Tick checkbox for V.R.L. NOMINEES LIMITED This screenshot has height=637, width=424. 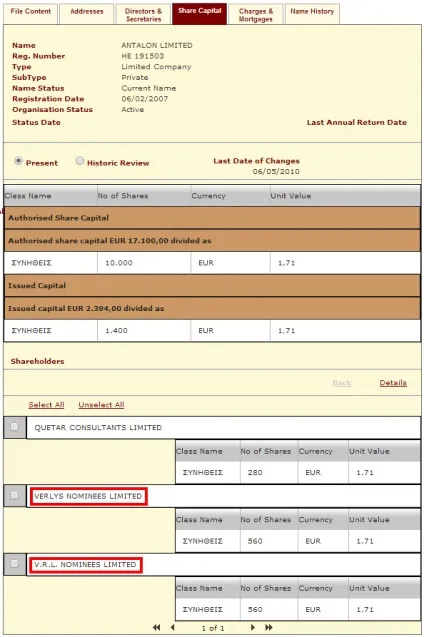tap(14, 563)
